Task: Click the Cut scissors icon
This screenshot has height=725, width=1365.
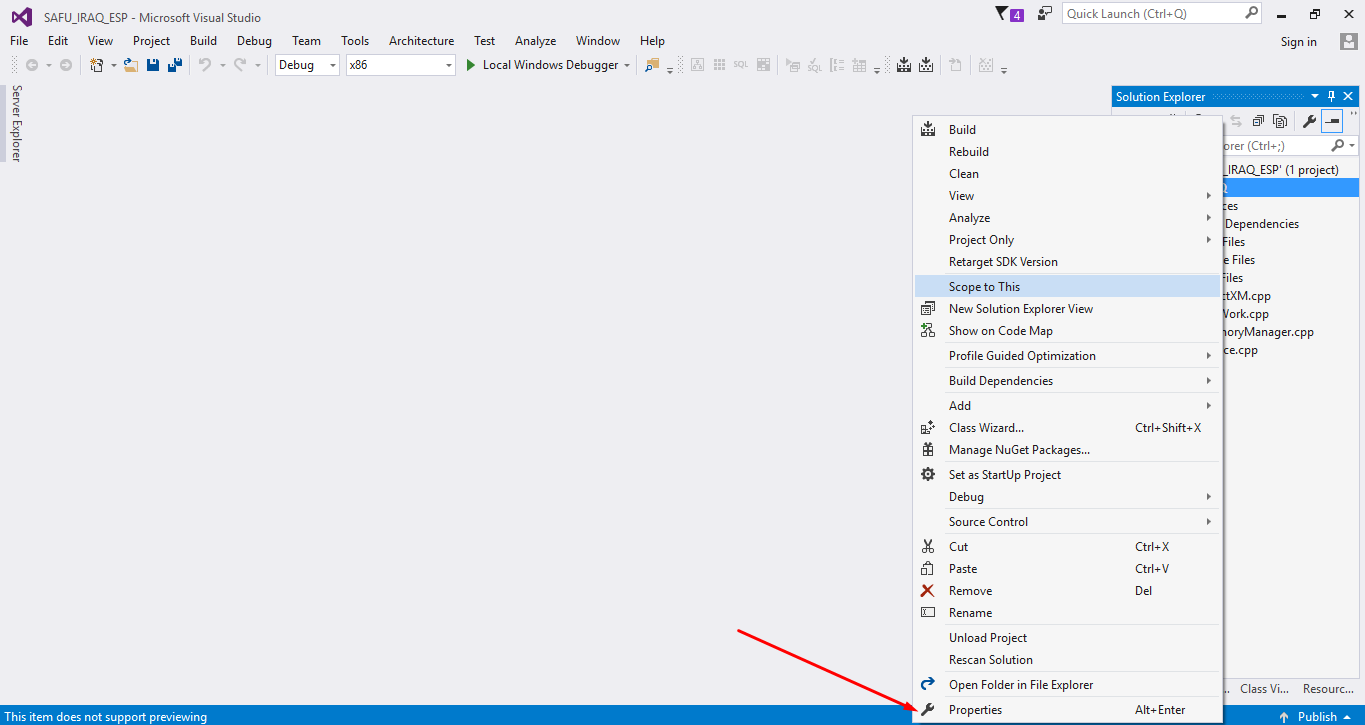Action: (928, 547)
